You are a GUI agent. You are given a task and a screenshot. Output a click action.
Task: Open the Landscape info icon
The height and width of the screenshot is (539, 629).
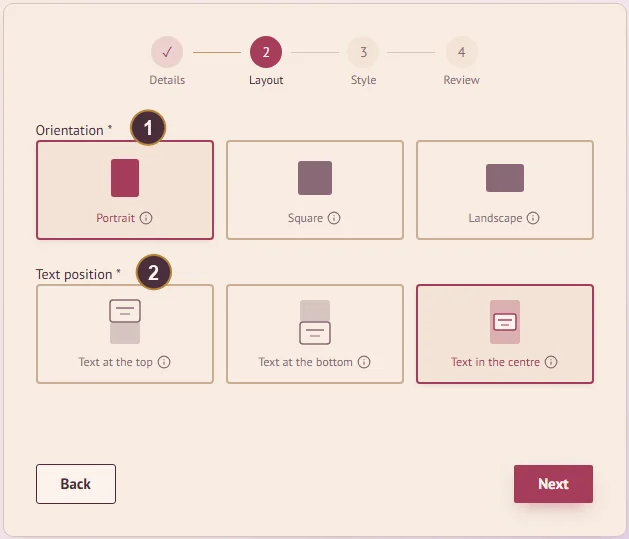(533, 218)
